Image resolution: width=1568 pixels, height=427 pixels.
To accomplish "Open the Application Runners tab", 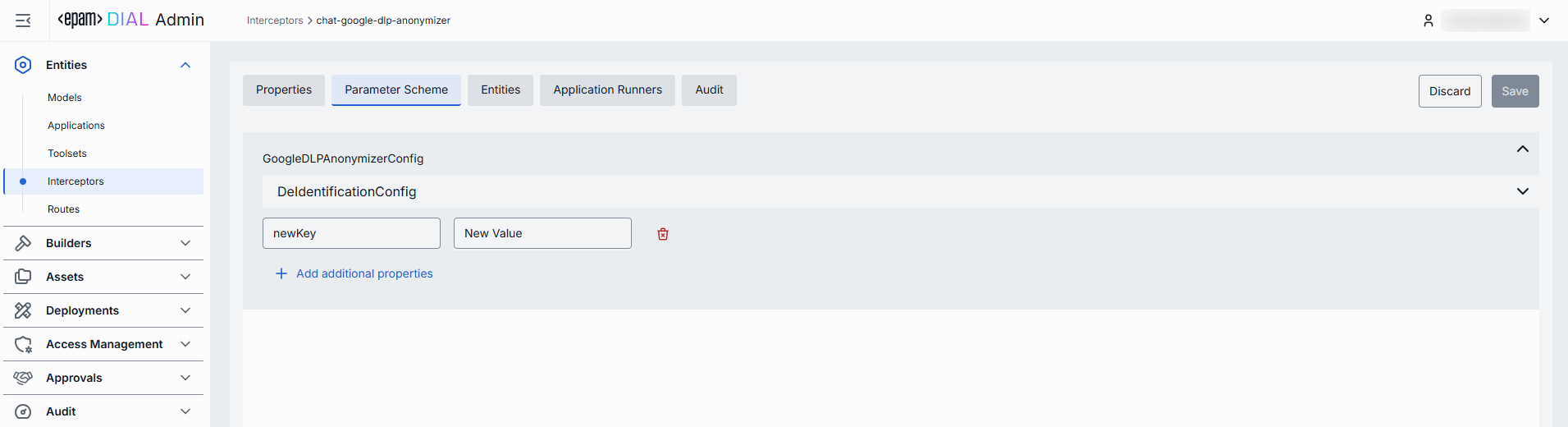I will 607,90.
